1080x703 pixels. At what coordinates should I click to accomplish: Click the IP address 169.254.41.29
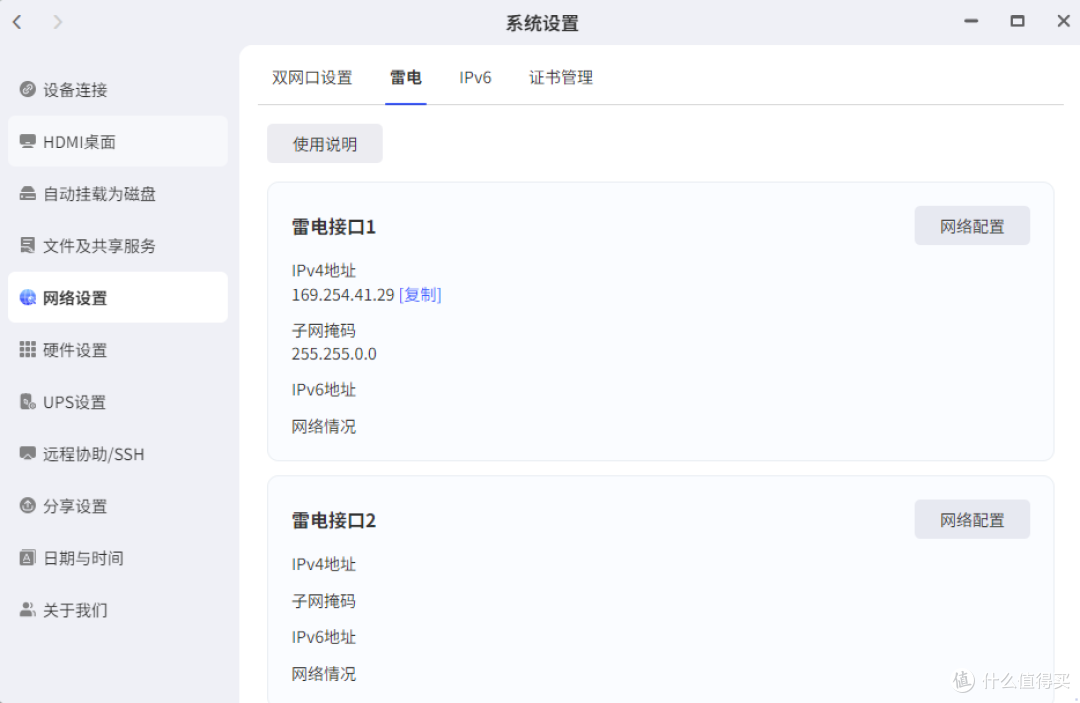tap(342, 295)
